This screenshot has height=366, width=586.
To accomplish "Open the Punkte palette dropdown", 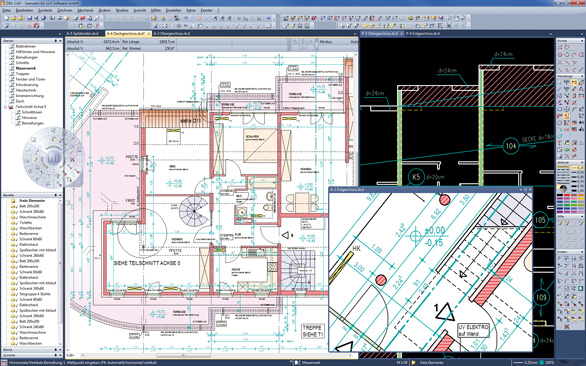I will click(582, 40).
